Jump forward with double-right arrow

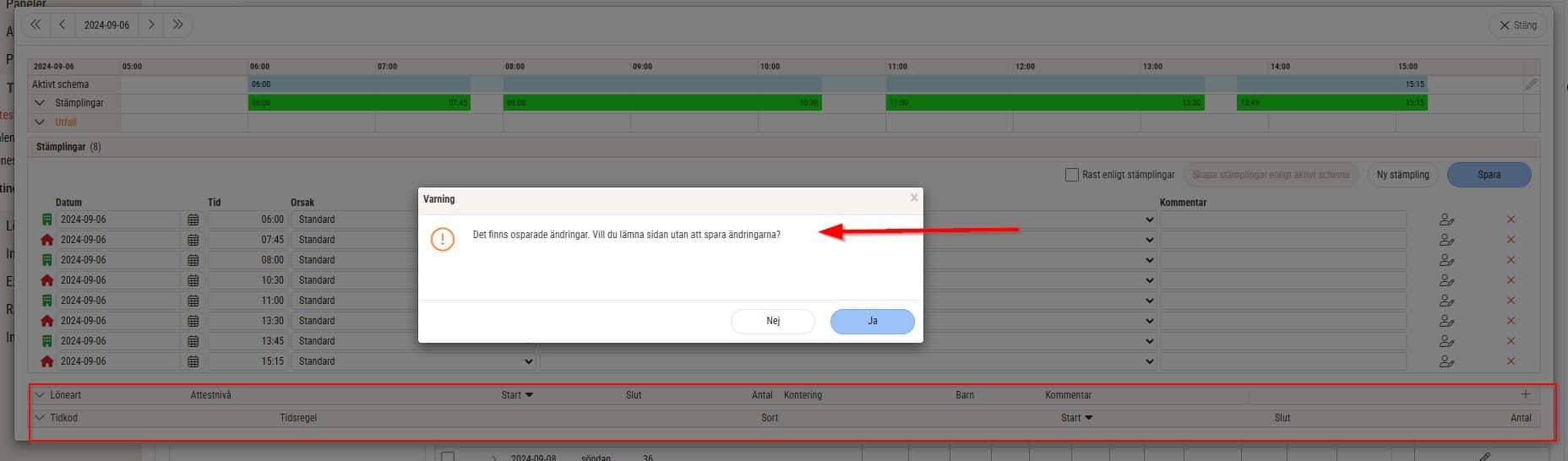pos(177,24)
